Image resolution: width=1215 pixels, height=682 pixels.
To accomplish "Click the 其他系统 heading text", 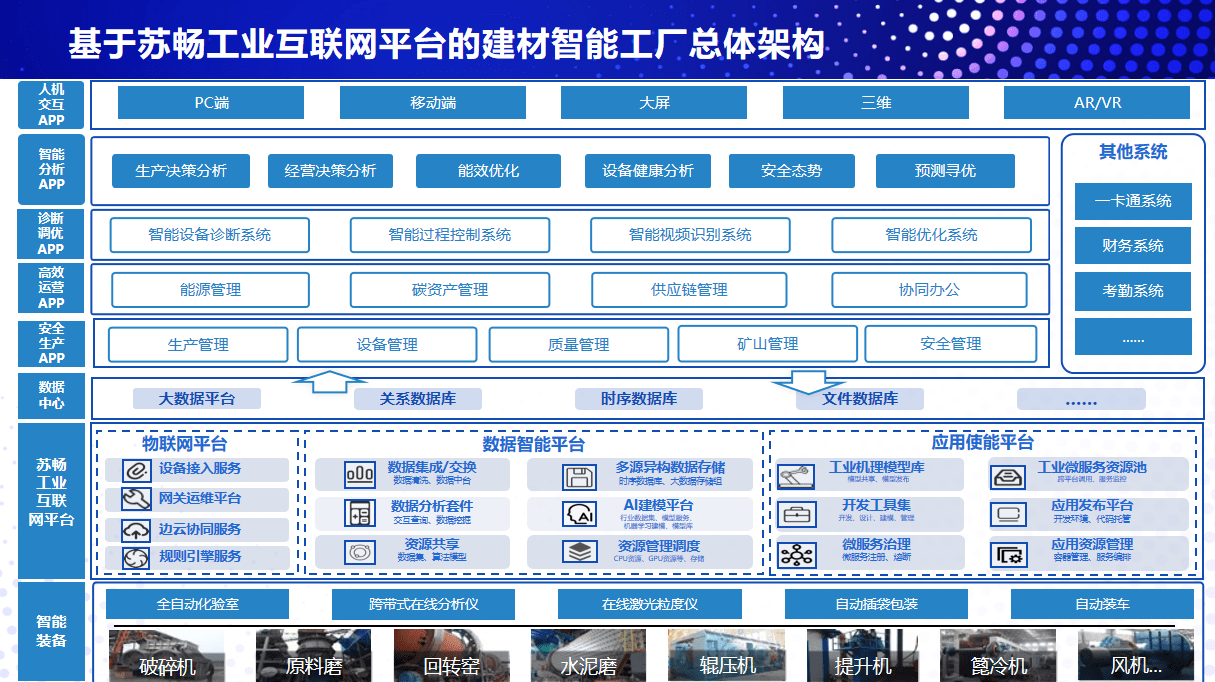I will tap(1133, 153).
